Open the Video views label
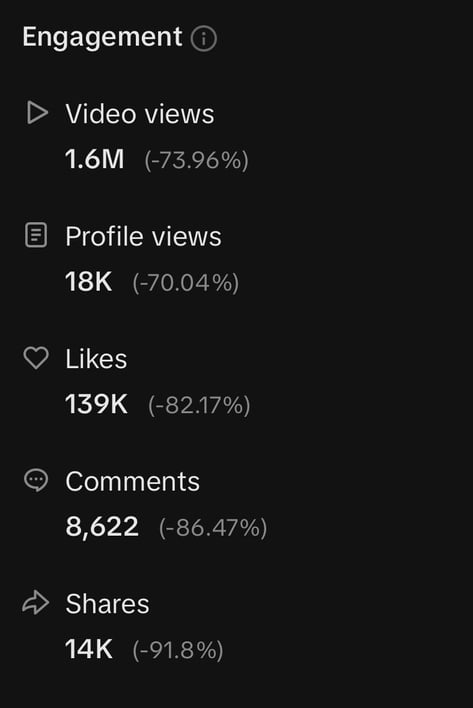The image size is (473, 708). (140, 114)
